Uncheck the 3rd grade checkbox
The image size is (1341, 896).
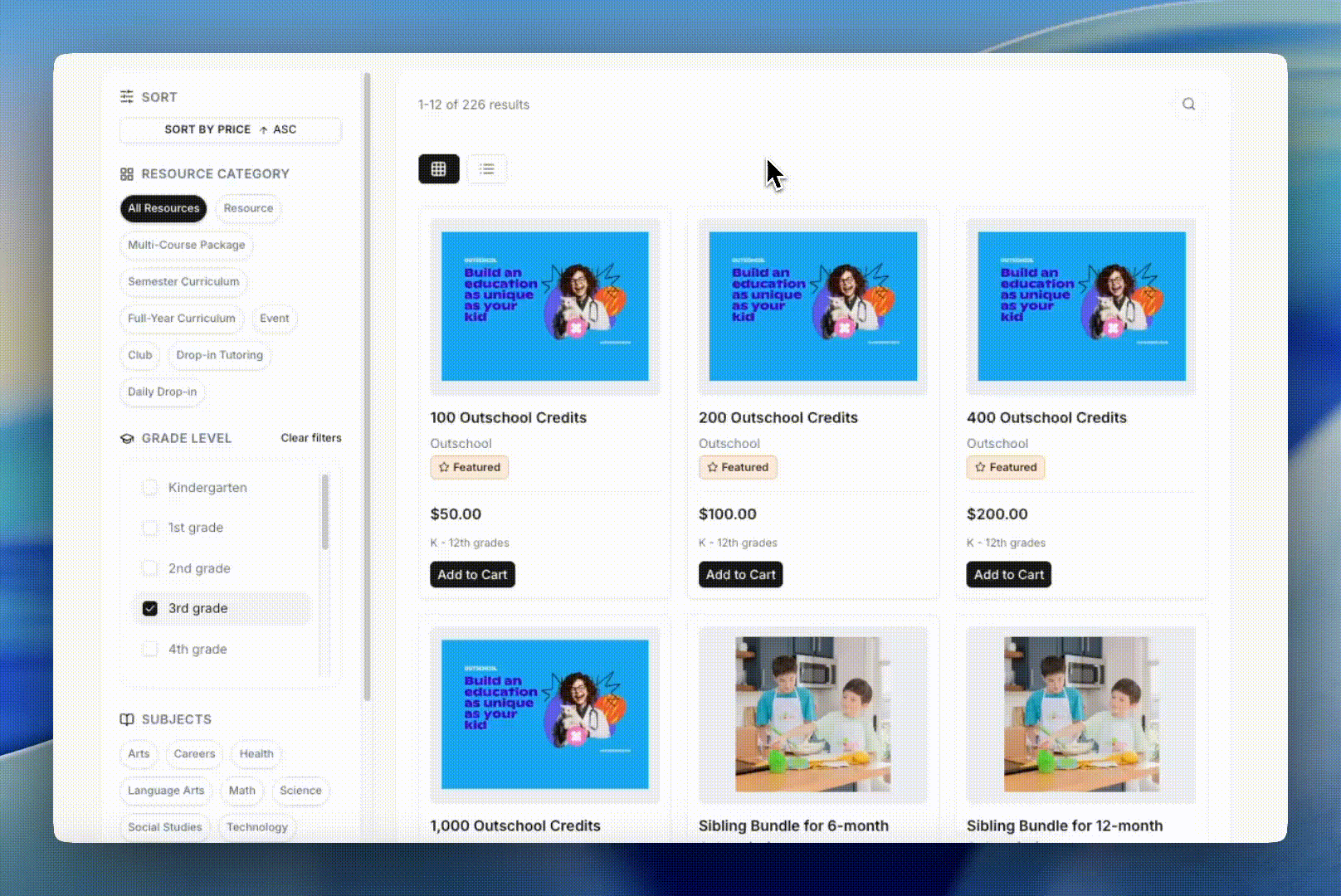click(150, 608)
